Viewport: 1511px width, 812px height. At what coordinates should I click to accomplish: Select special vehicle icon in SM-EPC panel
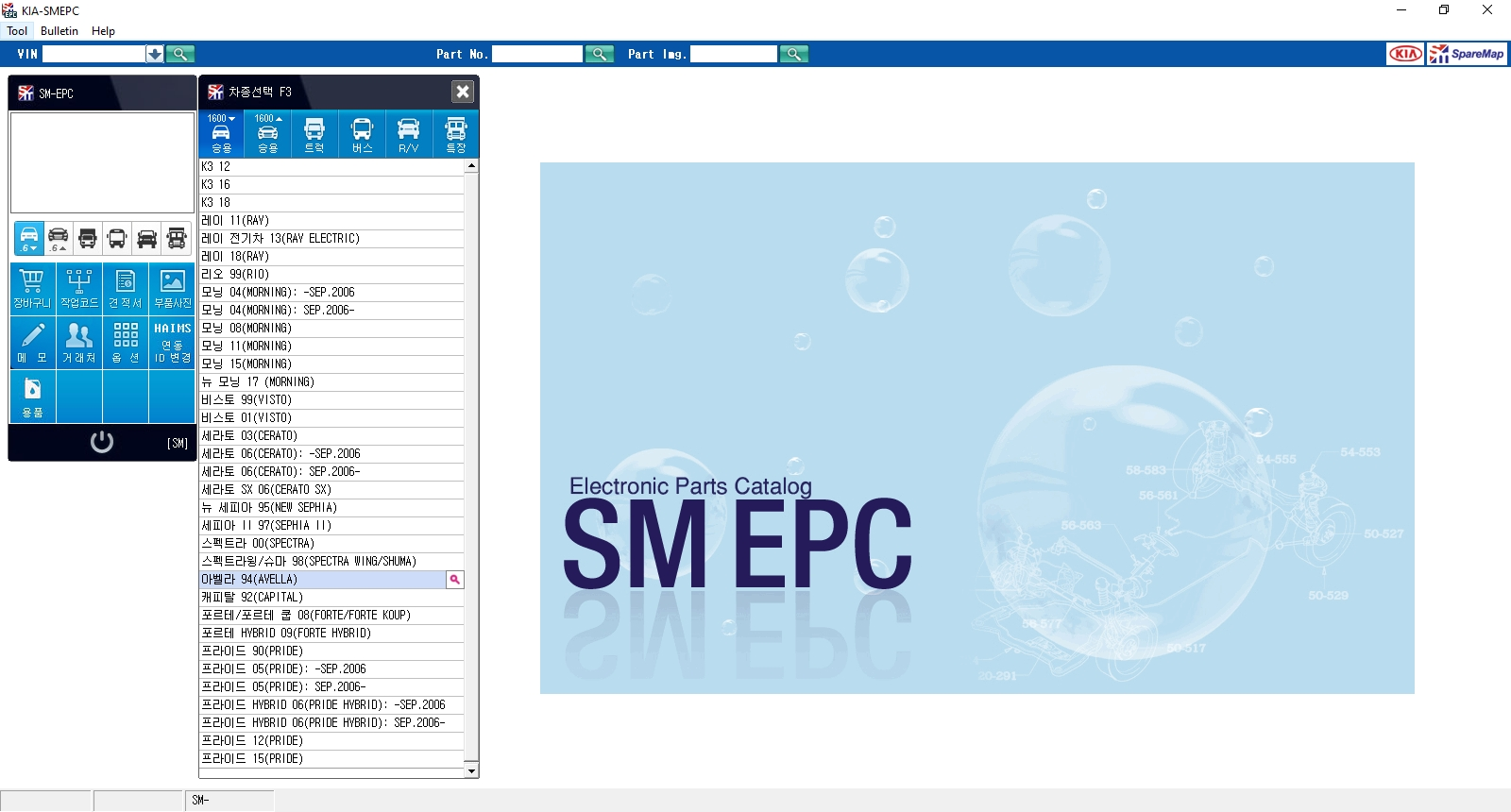(177, 238)
